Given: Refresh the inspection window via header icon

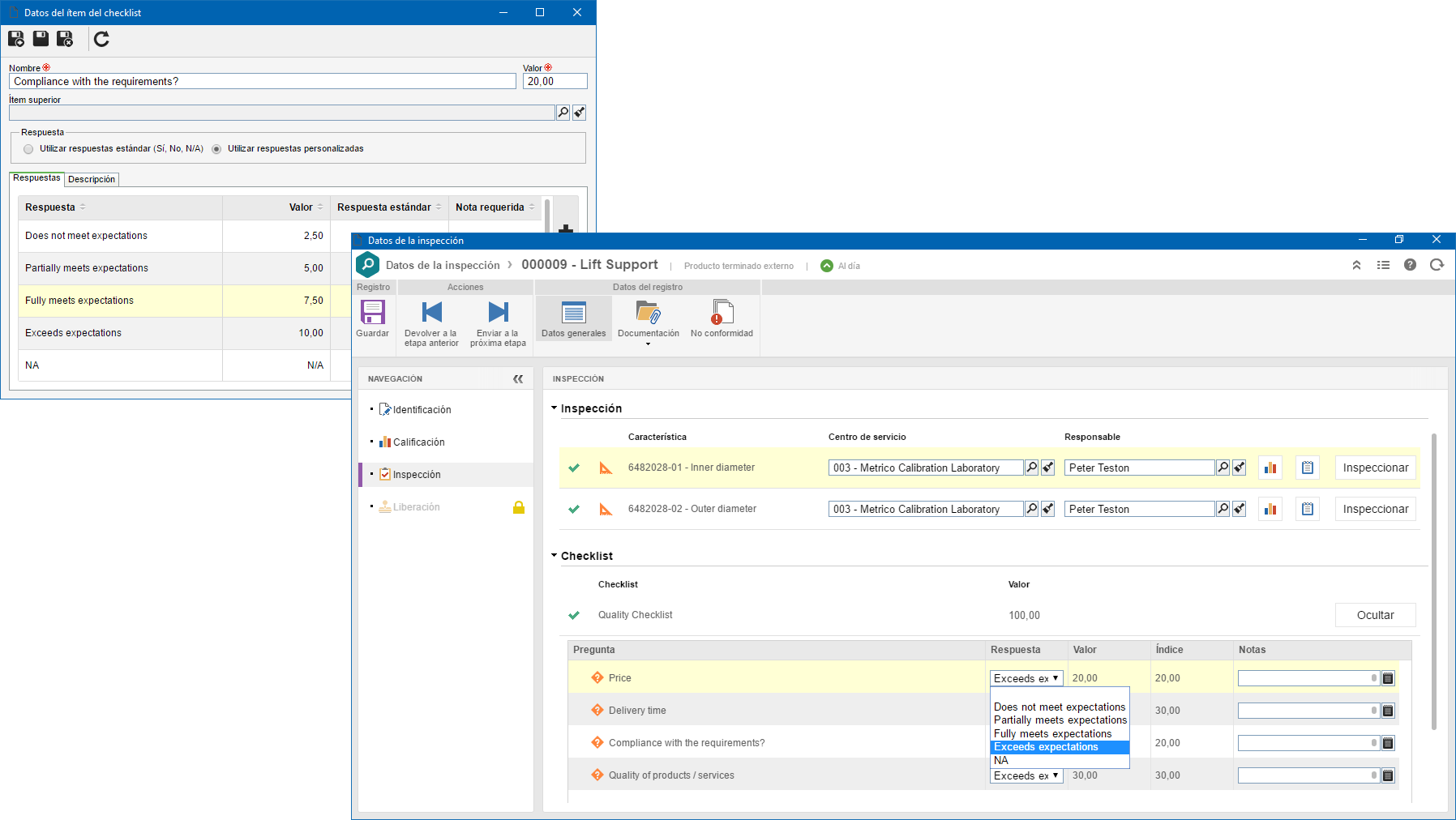Looking at the screenshot, I should (x=1437, y=265).
